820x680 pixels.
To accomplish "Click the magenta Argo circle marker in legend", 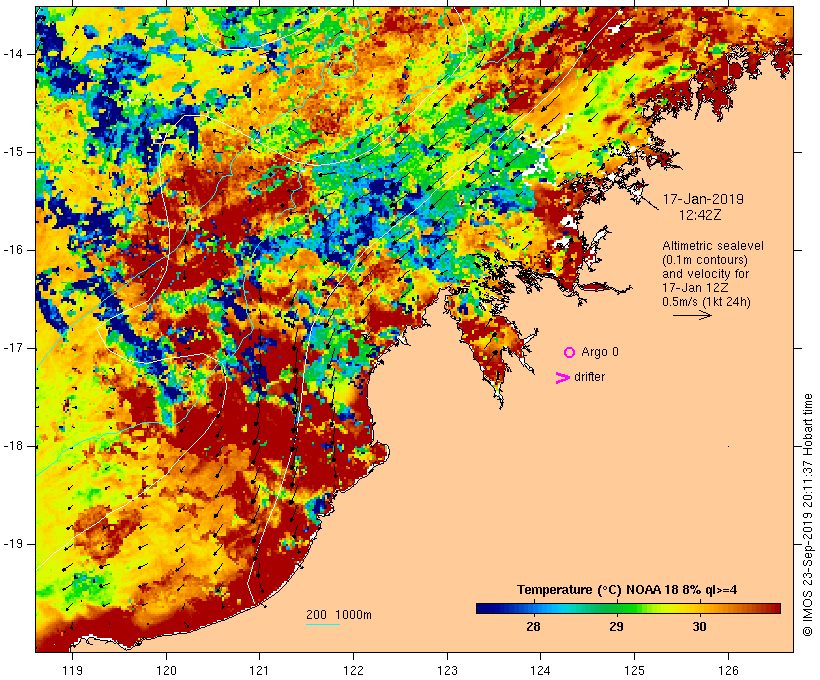I will 570,353.
